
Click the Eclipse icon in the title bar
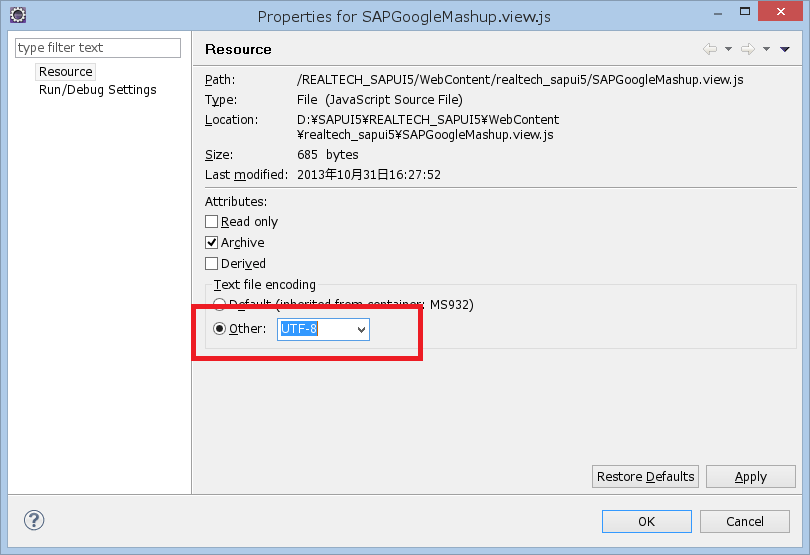coord(18,15)
